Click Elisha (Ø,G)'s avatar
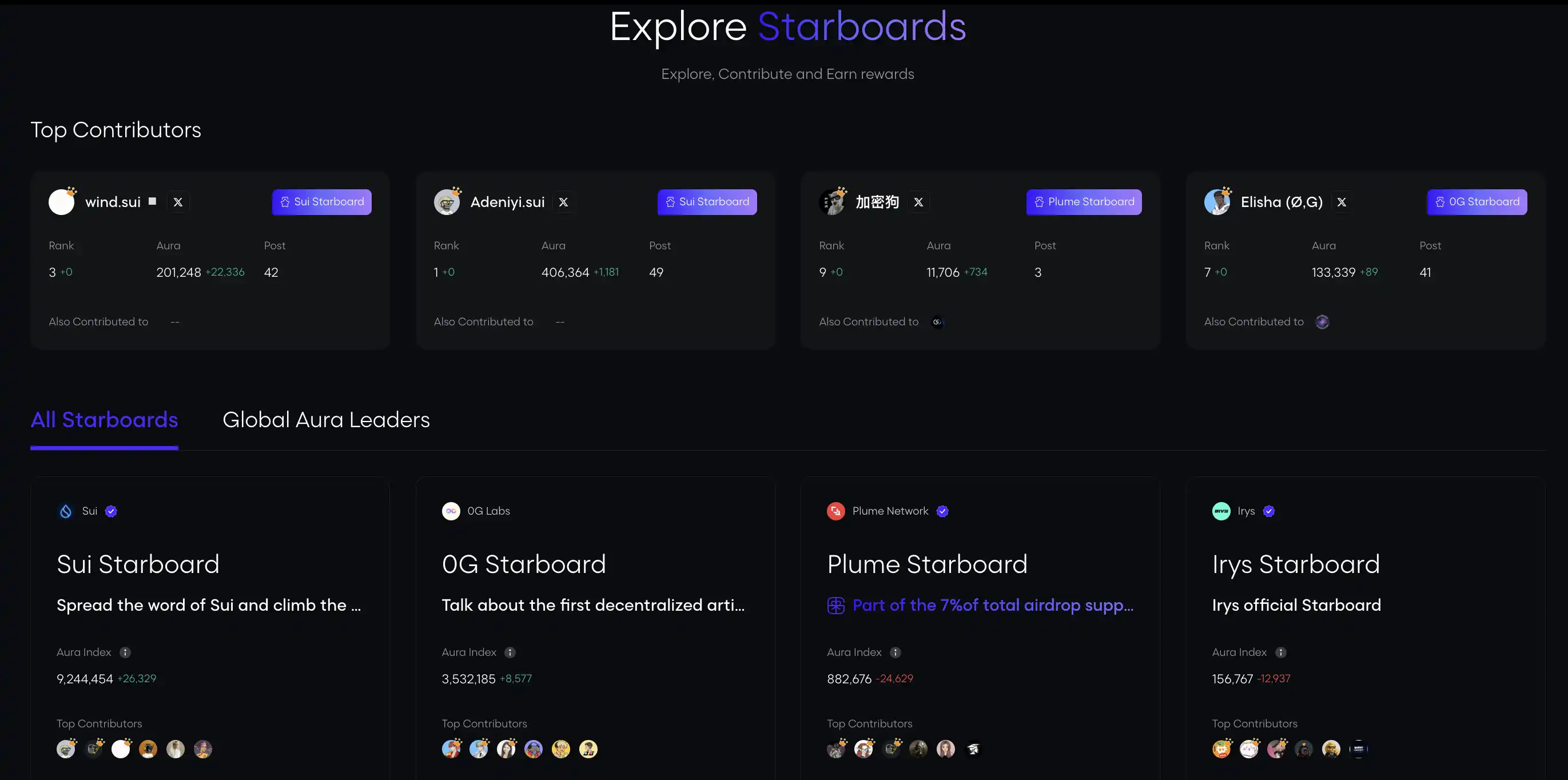1568x780 pixels. (x=1217, y=202)
